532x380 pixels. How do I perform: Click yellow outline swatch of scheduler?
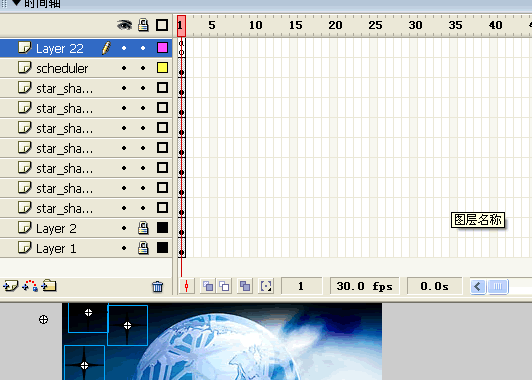coord(162,68)
